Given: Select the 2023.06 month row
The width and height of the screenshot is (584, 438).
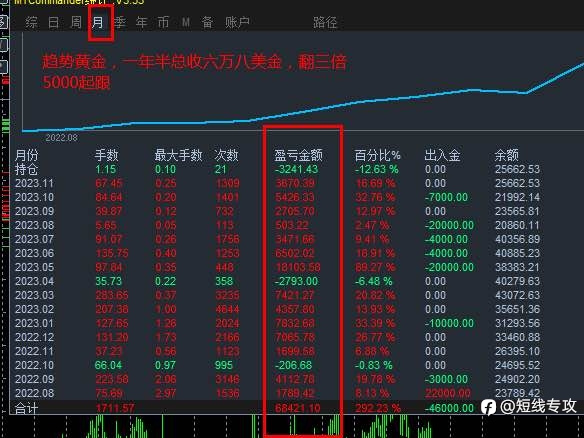Looking at the screenshot, I should [277, 253].
